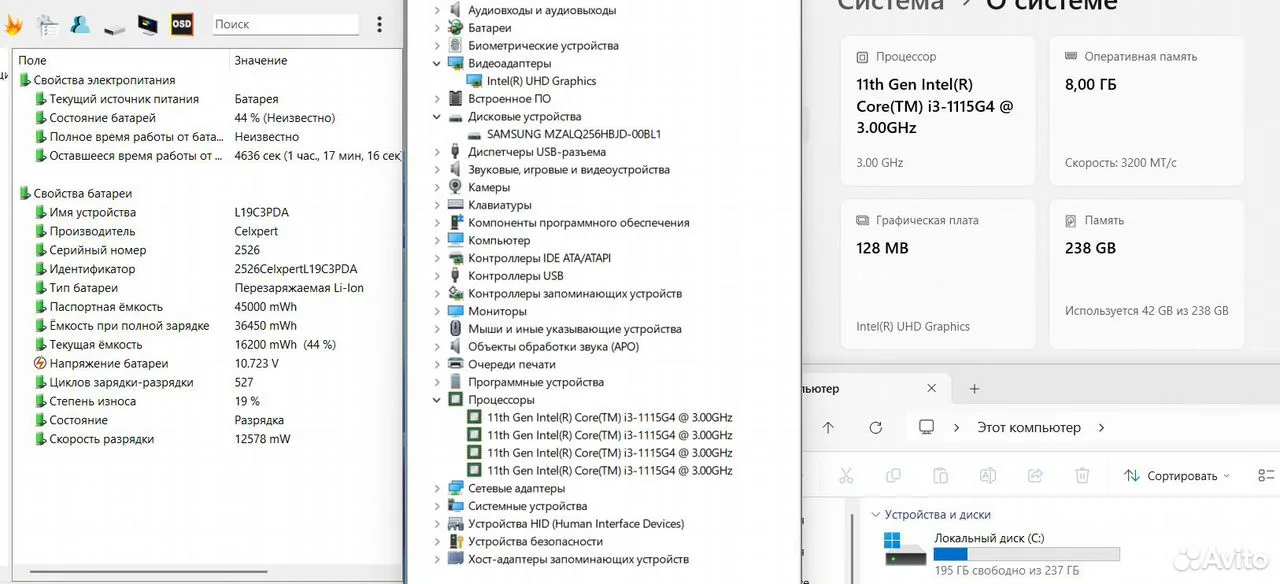Close the Explorer tab with X
The width and height of the screenshot is (1280, 584).
tap(931, 389)
